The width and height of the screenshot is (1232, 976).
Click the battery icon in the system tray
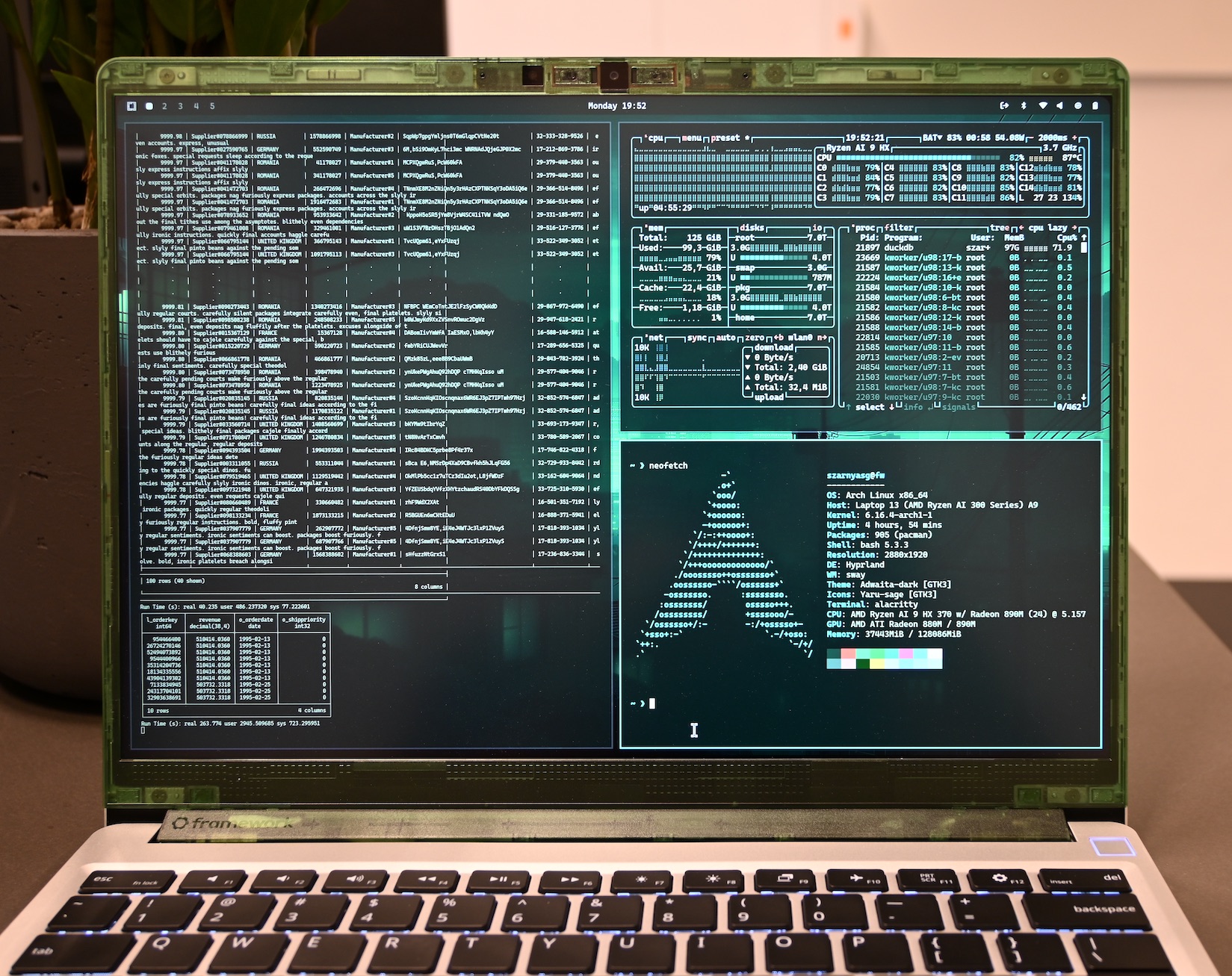click(x=1095, y=105)
